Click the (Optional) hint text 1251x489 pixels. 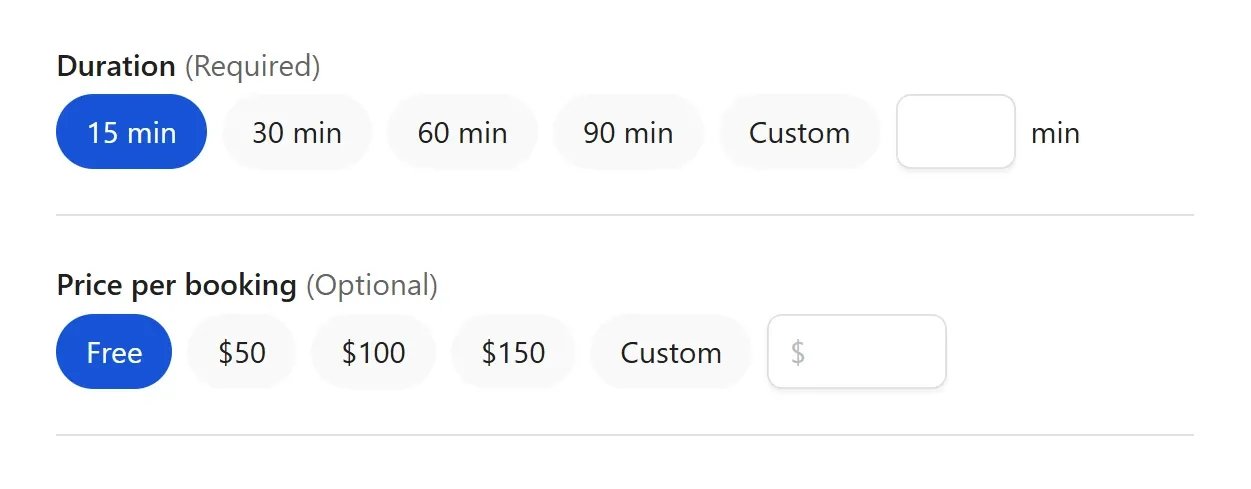pos(372,286)
